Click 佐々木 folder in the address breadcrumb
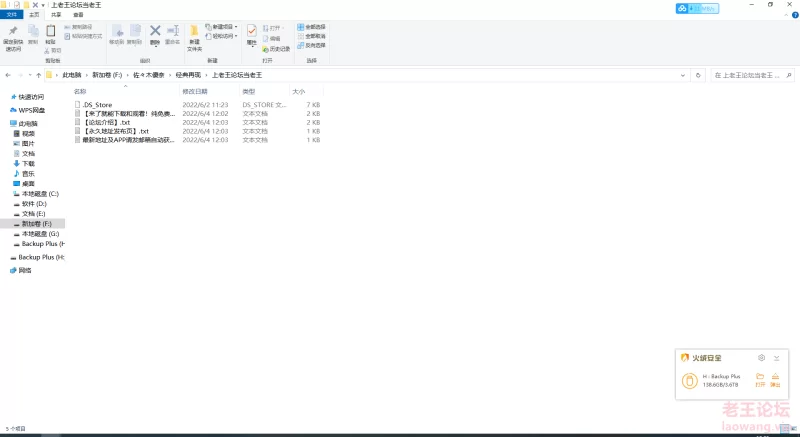This screenshot has height=437, width=800. coord(148,75)
